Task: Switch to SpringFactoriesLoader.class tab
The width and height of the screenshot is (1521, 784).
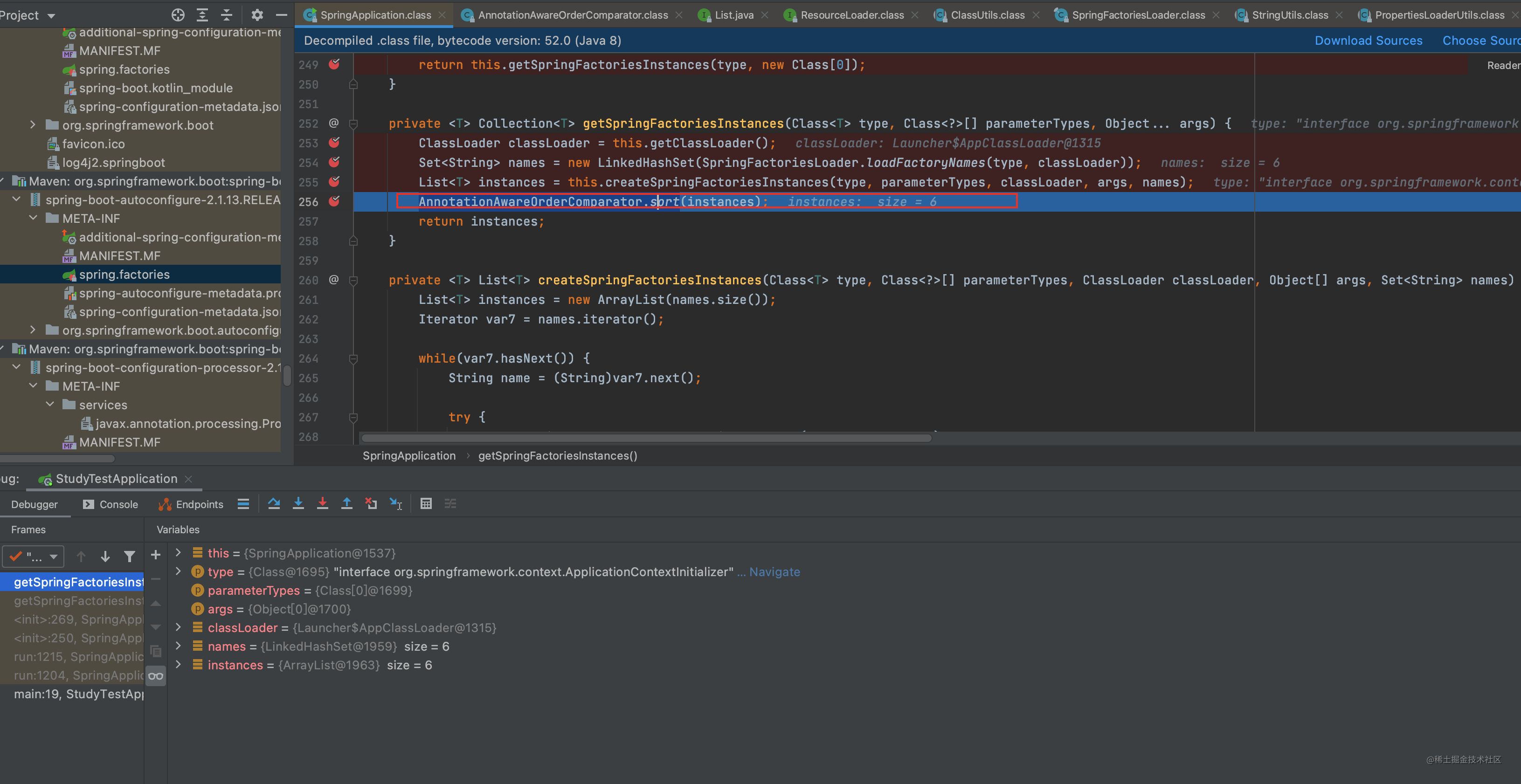Action: [x=1138, y=15]
